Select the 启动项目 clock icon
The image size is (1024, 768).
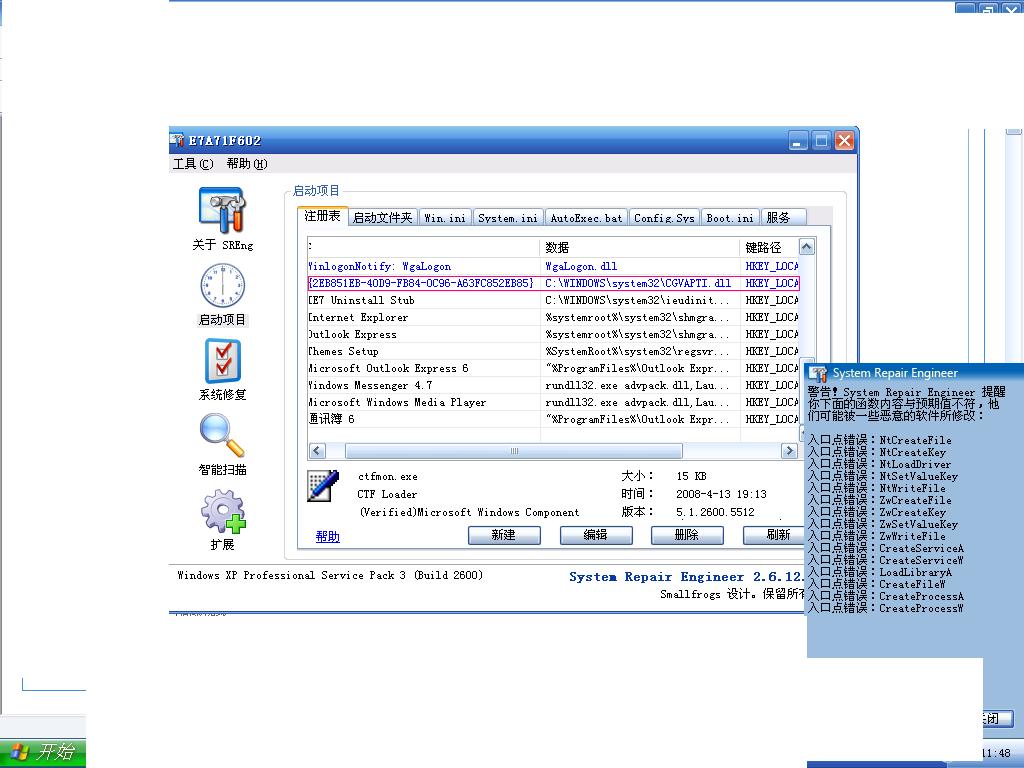222,285
